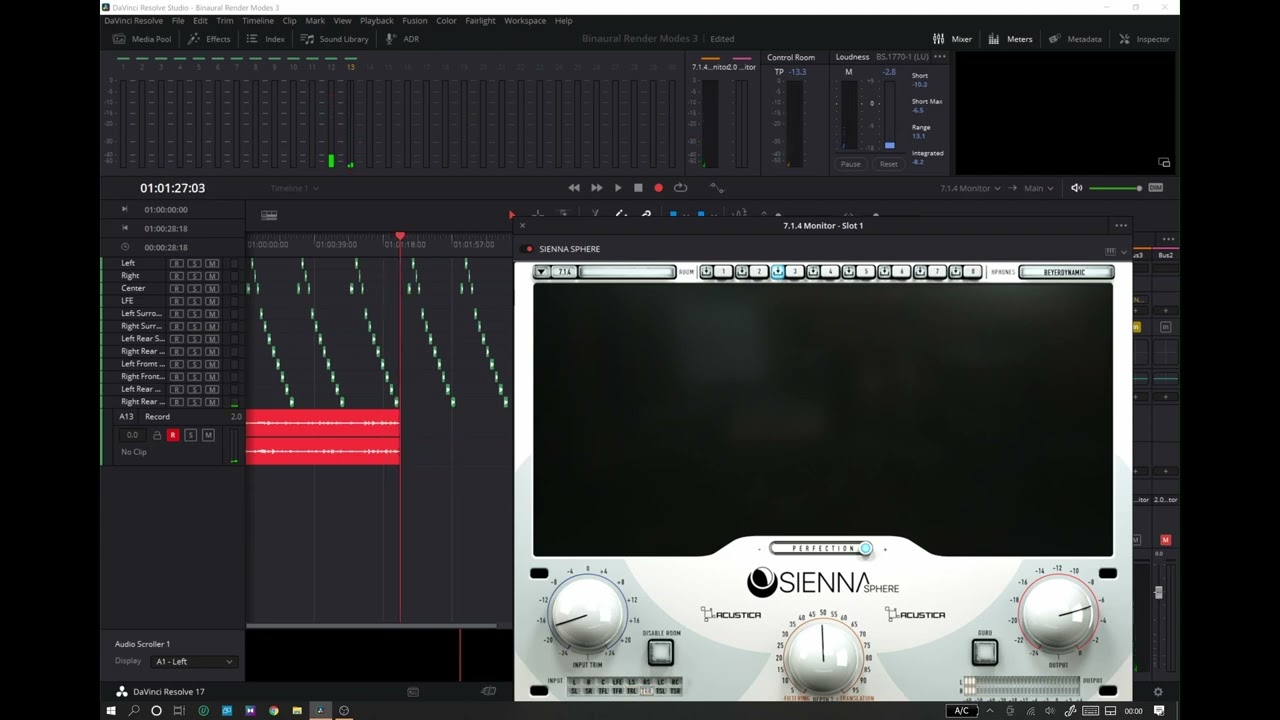Viewport: 1280px width, 720px height.
Task: Mute track A13
Action: (x=208, y=435)
